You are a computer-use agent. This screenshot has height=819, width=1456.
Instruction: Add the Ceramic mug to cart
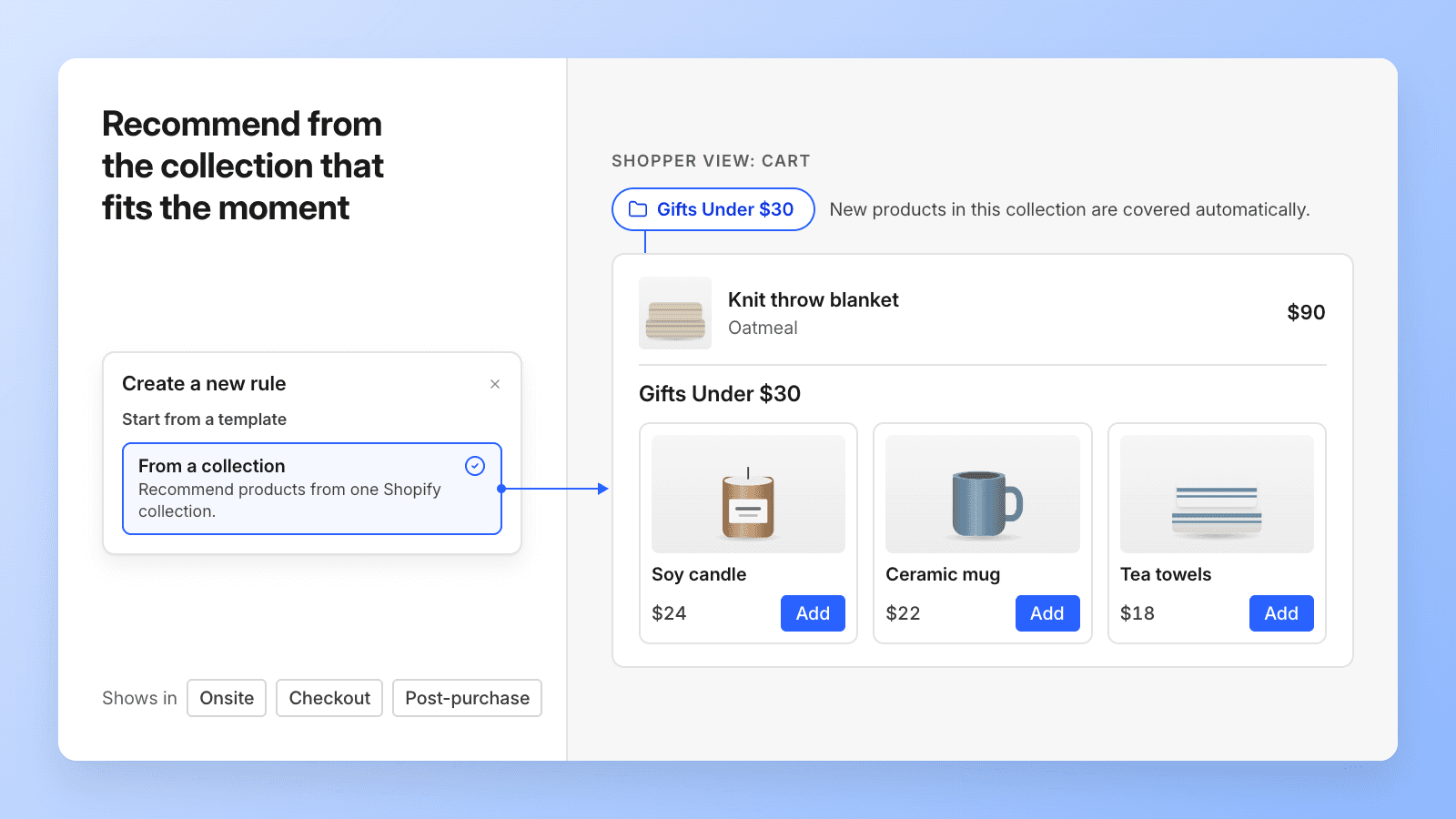(x=1047, y=613)
